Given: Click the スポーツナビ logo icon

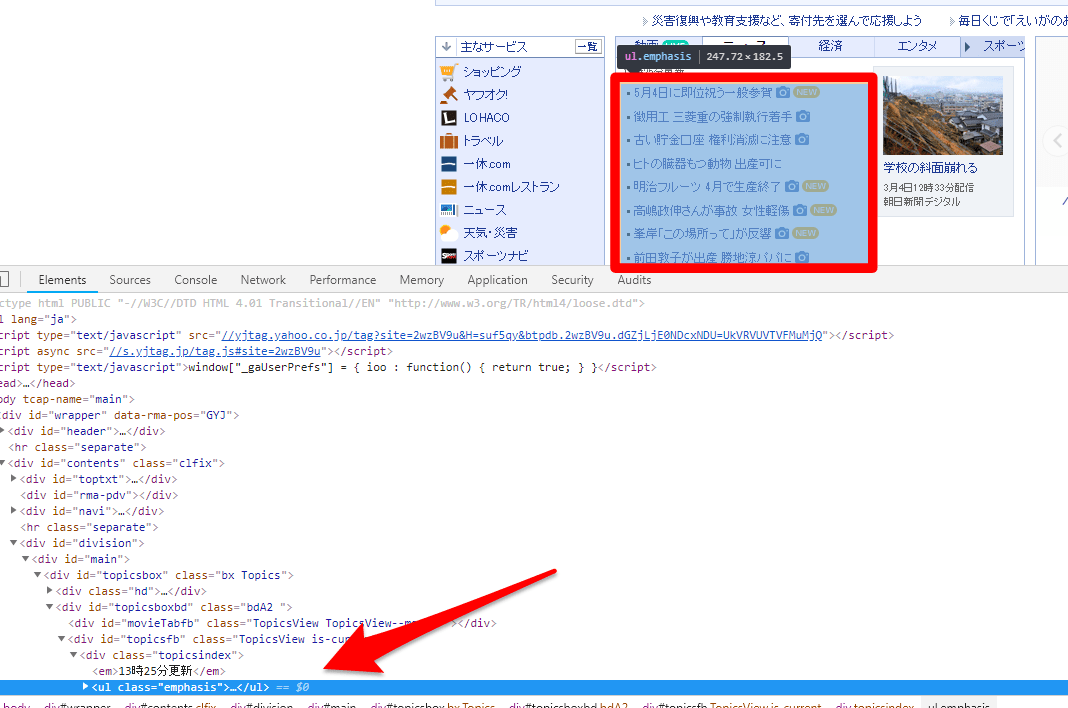Looking at the screenshot, I should coord(448,256).
